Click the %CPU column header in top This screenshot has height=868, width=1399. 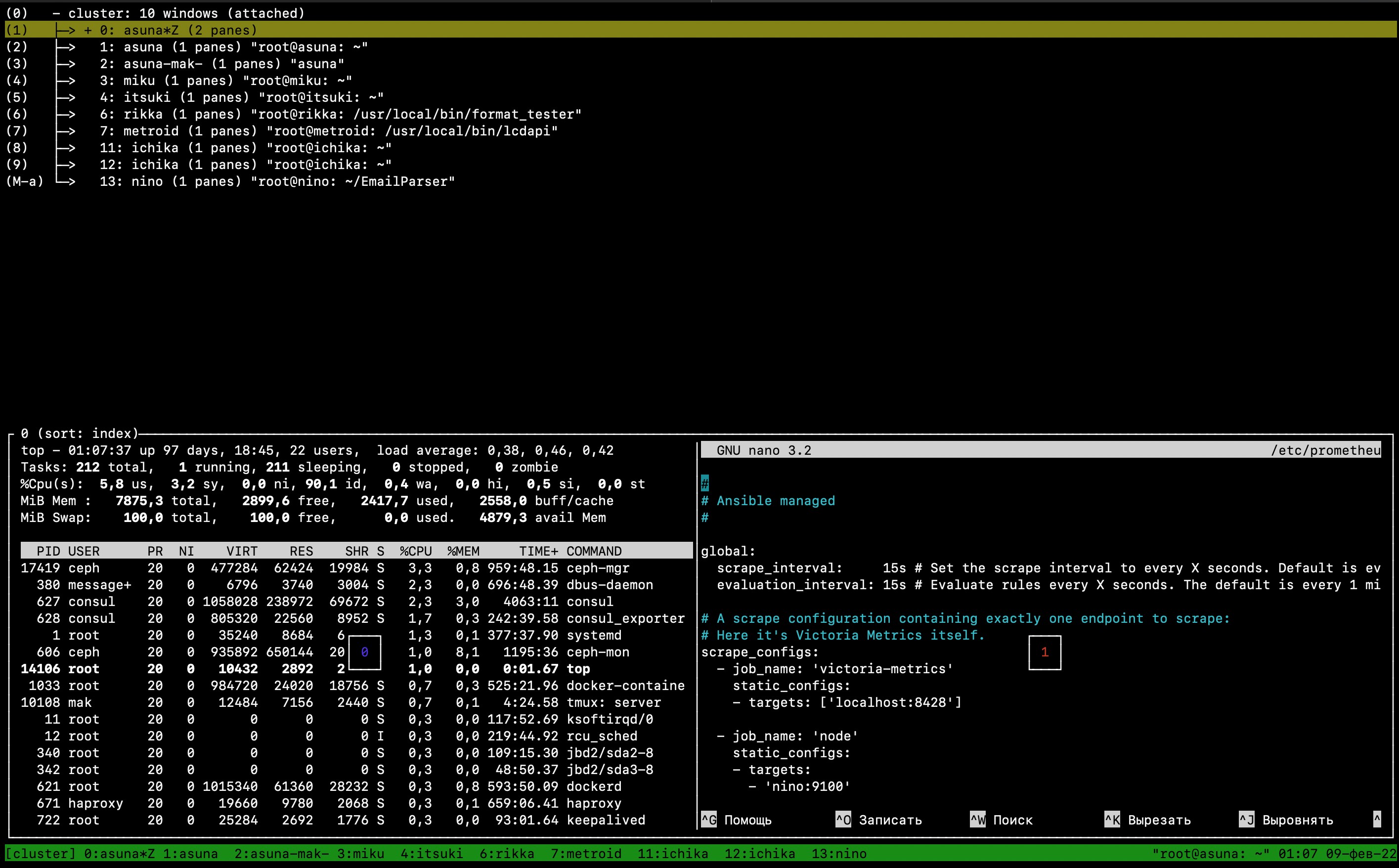416,551
